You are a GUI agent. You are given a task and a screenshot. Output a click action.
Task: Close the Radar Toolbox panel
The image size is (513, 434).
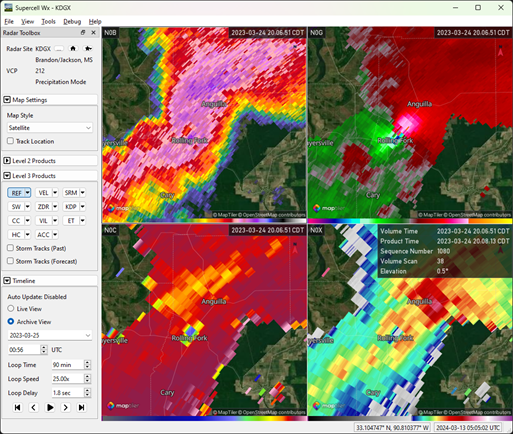93,33
